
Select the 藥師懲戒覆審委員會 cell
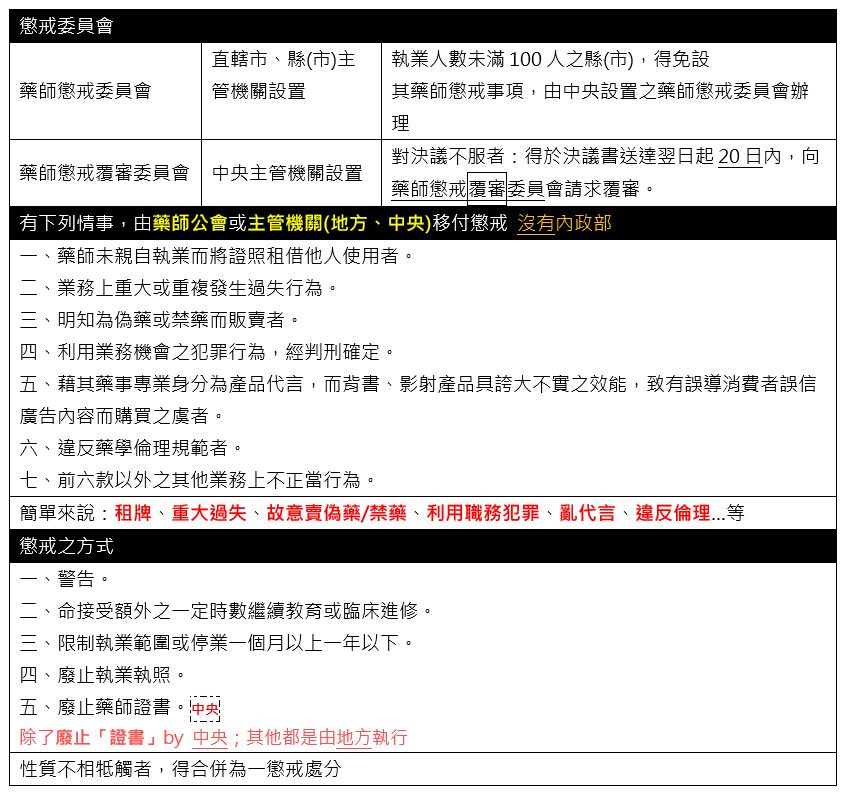click(x=104, y=173)
